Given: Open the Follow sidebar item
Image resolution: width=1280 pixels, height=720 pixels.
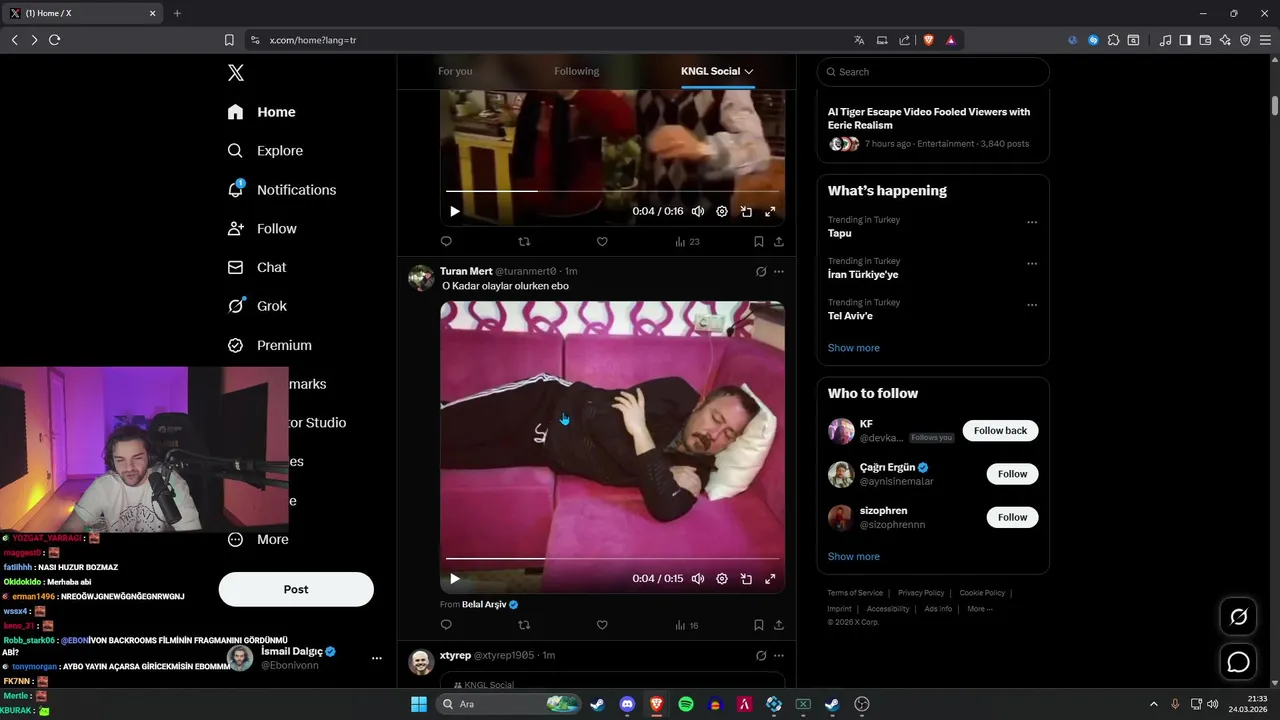Looking at the screenshot, I should (262, 229).
